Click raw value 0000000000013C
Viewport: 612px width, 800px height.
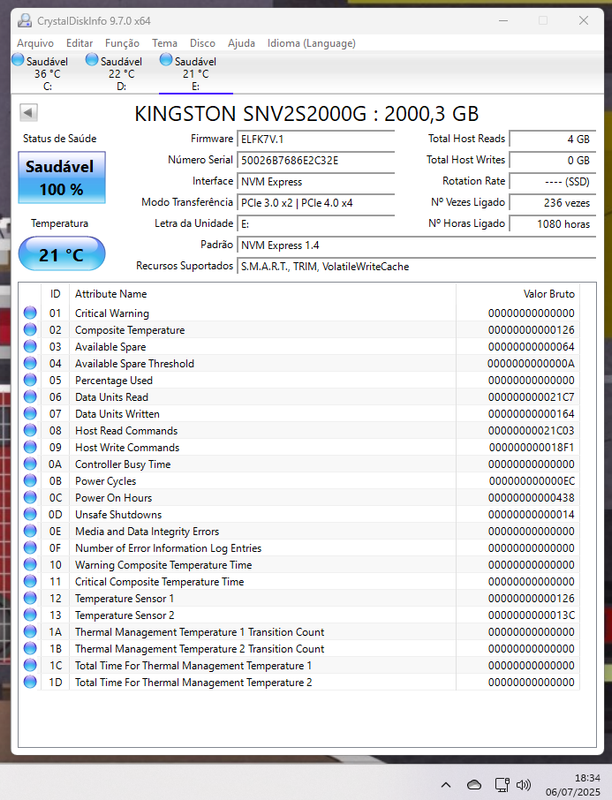click(531, 615)
